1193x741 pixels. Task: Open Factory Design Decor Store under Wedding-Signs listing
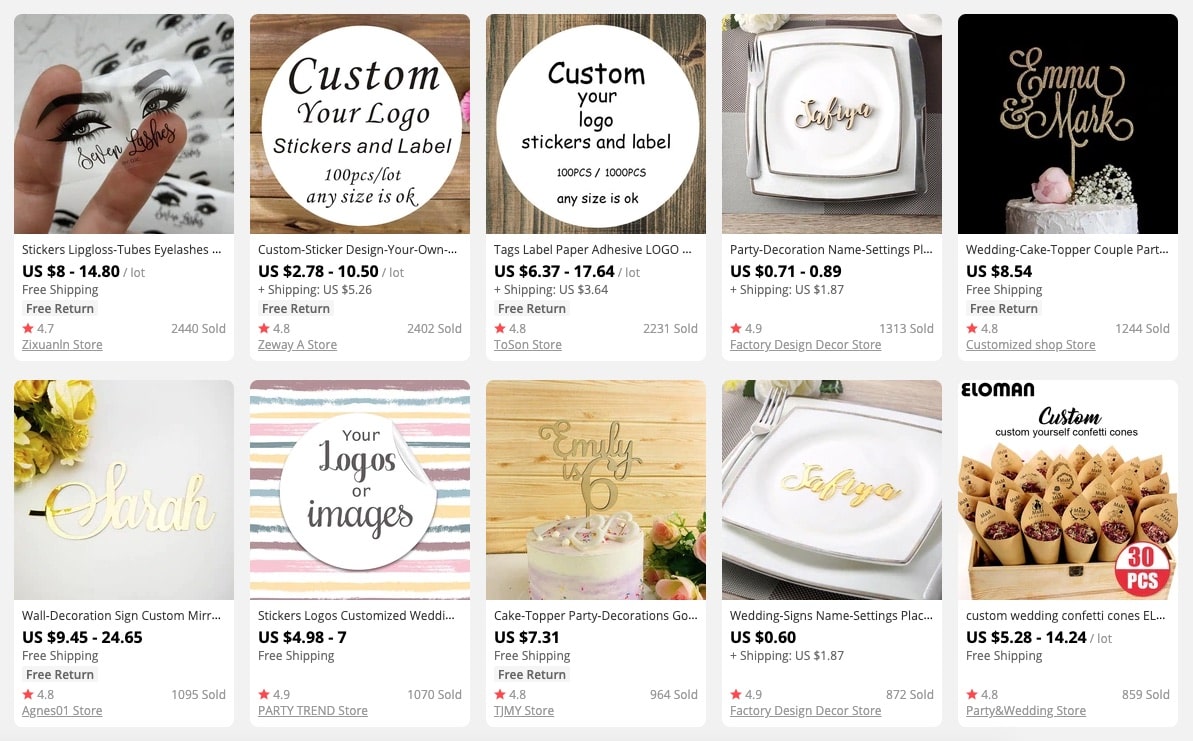click(806, 711)
